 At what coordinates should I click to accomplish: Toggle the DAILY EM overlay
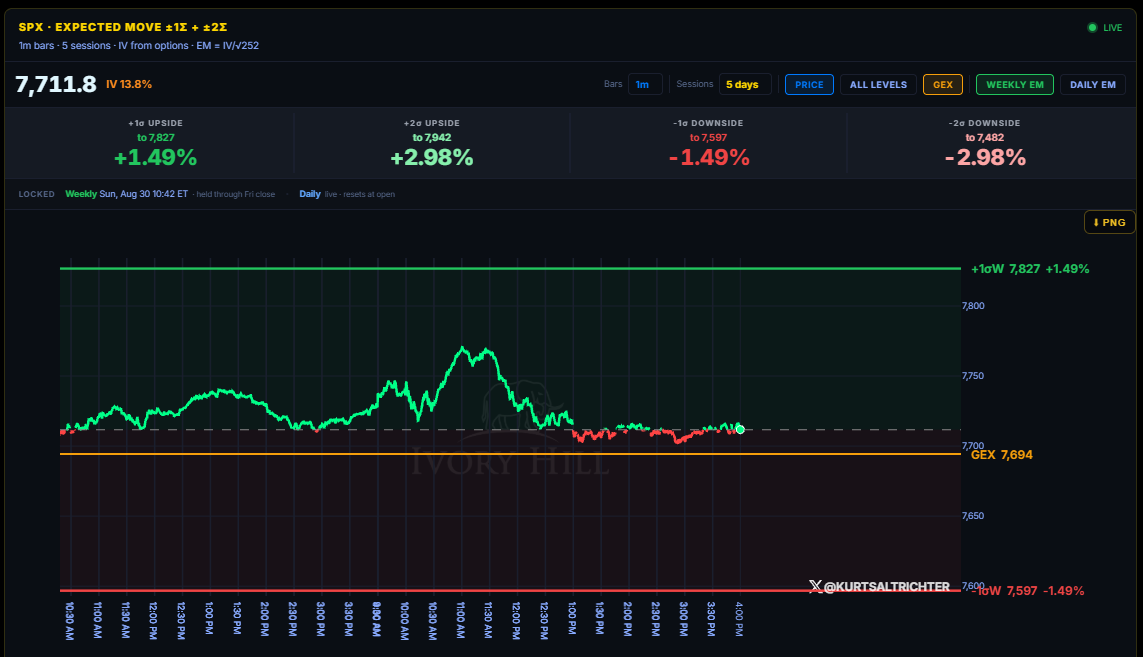click(x=1093, y=85)
